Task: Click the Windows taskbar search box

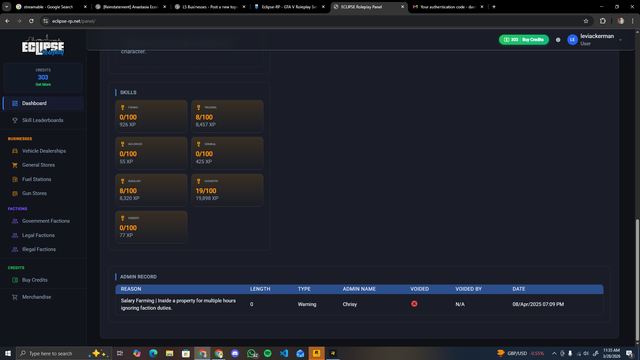Action: pyautogui.click(x=63, y=353)
